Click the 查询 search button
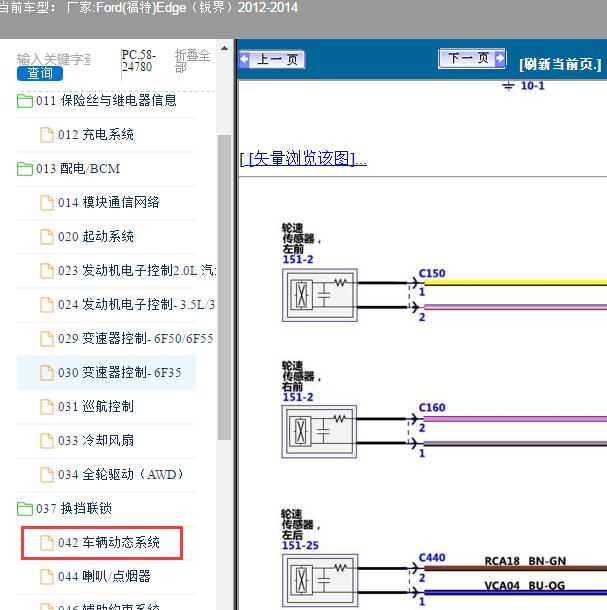 pyautogui.click(x=40, y=73)
